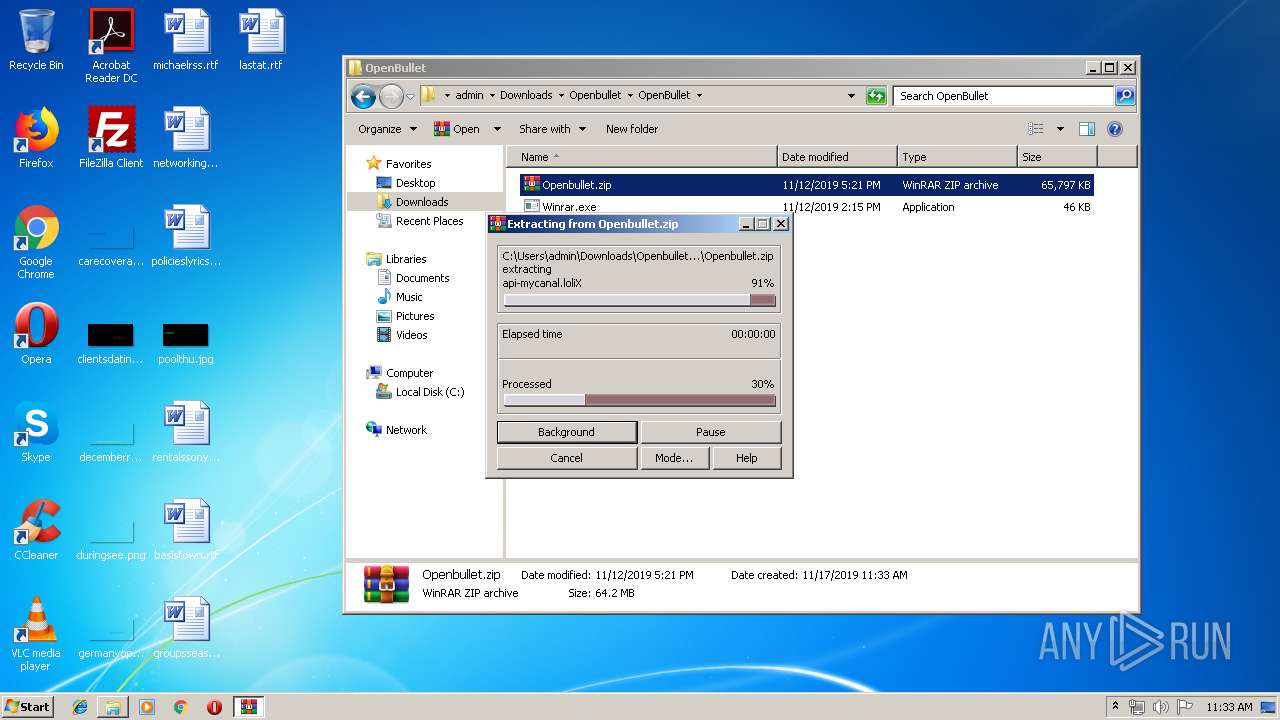Sort files by Size column
The image size is (1280, 720).
[1057, 157]
